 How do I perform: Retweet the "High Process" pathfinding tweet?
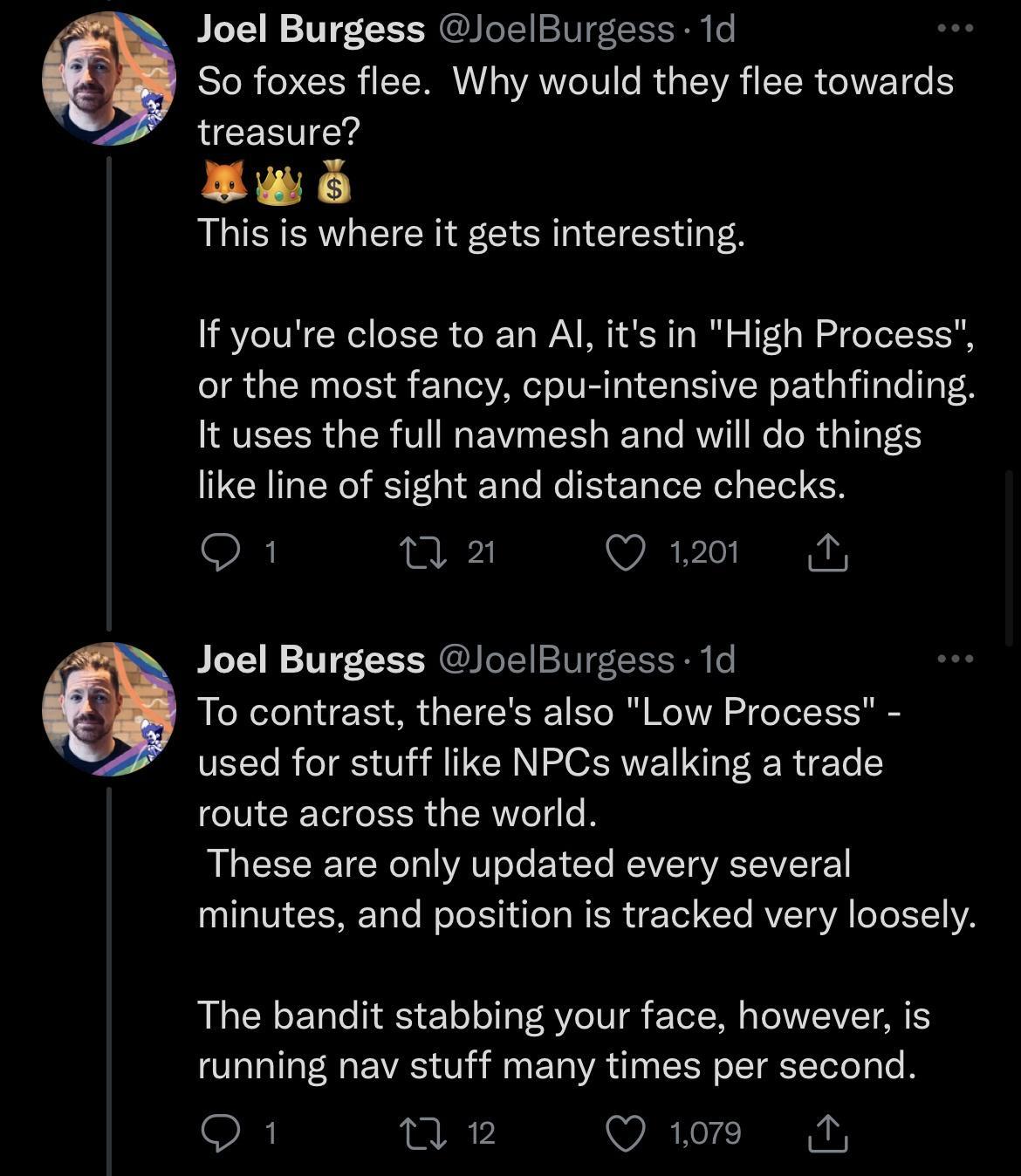point(420,552)
